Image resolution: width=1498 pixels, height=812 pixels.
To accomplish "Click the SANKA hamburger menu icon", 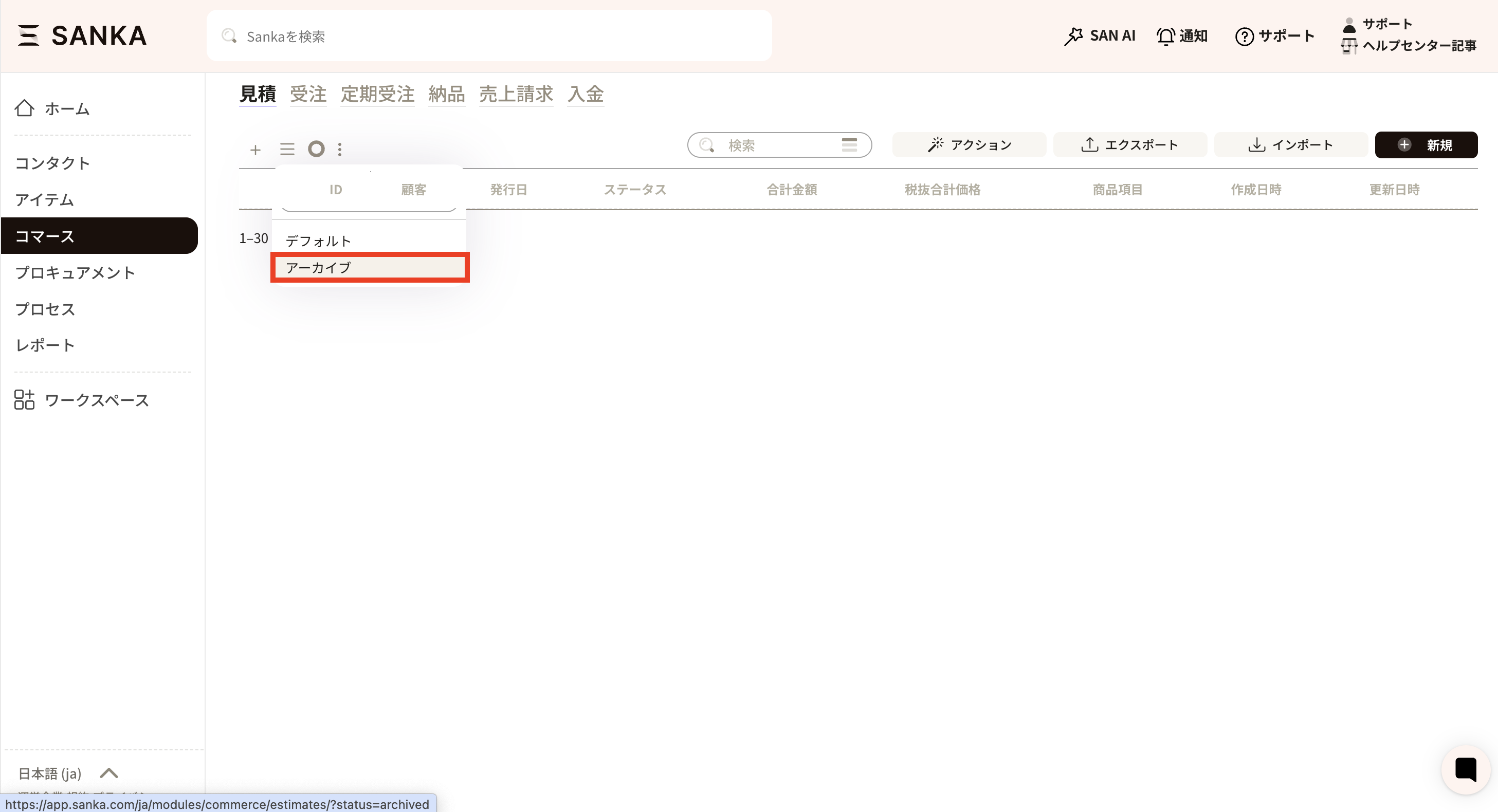I will 28,35.
